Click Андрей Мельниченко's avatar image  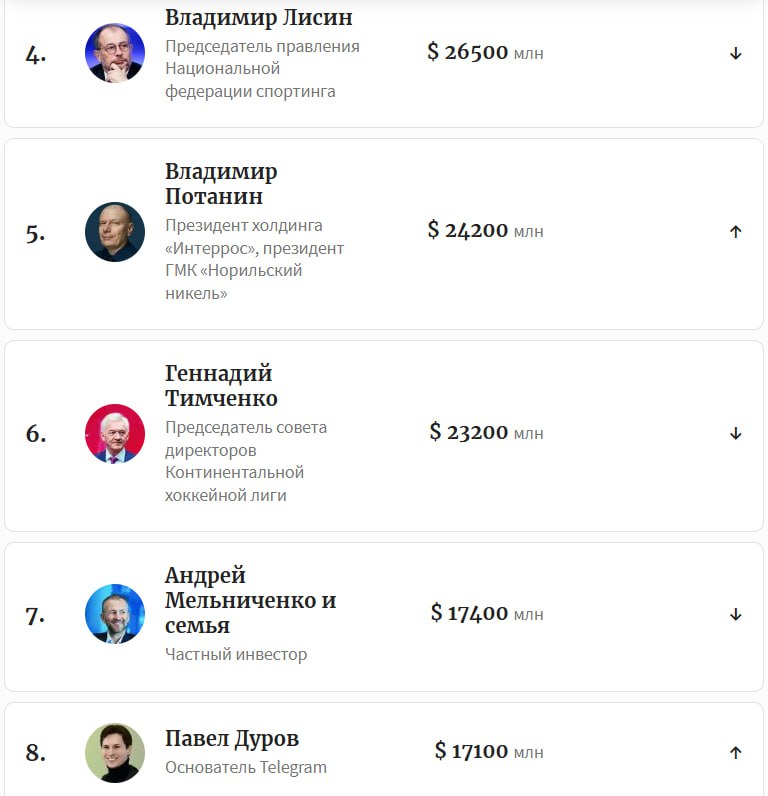115,614
